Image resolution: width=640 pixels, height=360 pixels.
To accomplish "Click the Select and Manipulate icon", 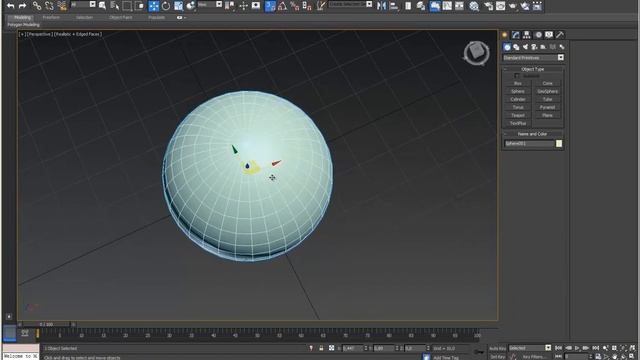I will pos(243,6).
